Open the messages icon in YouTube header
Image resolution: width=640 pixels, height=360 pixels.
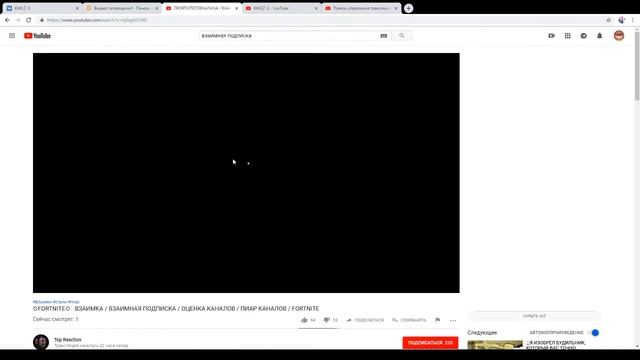(584, 36)
